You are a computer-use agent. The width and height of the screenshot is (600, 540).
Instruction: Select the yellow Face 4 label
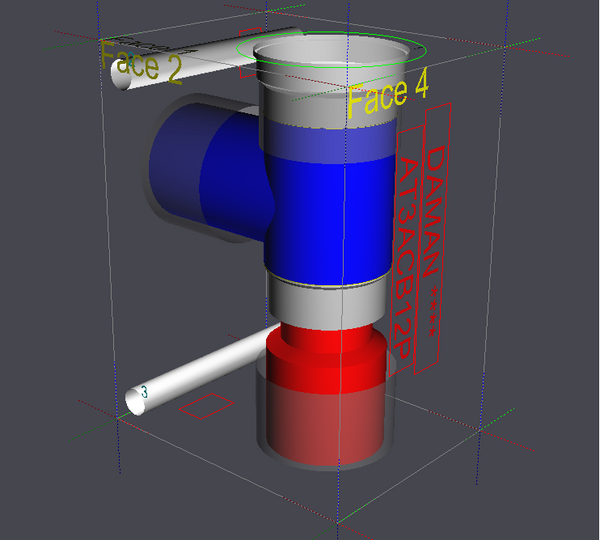tap(387, 94)
